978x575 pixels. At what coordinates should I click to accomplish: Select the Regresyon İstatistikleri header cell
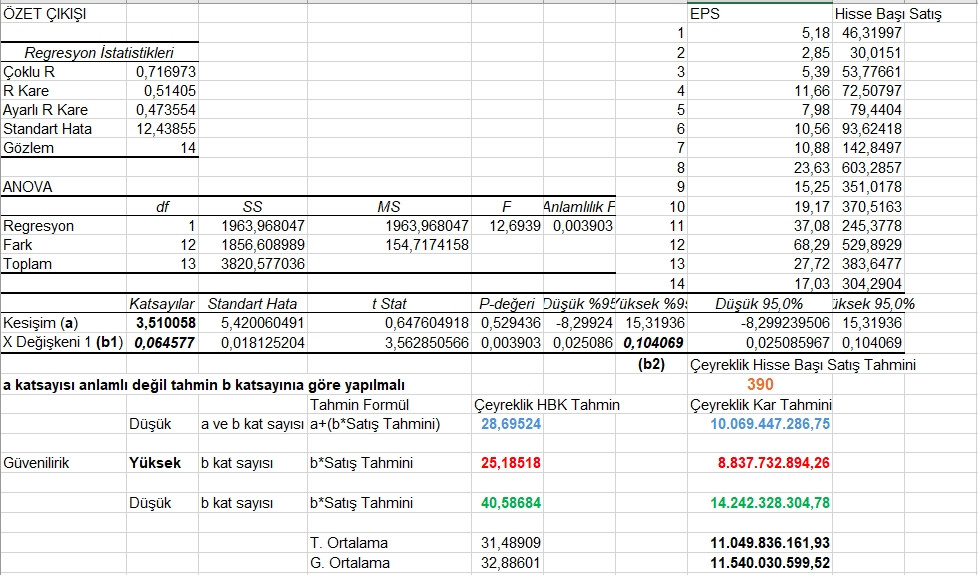coord(99,53)
